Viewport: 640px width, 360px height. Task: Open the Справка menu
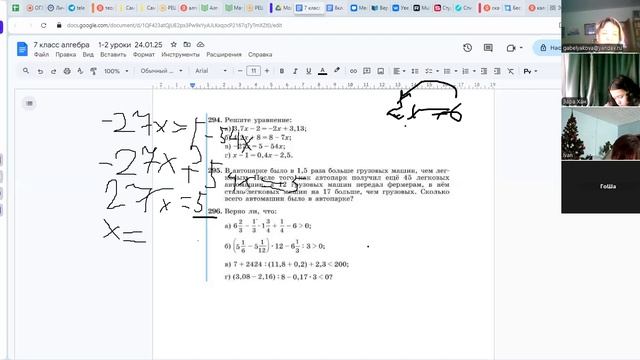(x=260, y=54)
